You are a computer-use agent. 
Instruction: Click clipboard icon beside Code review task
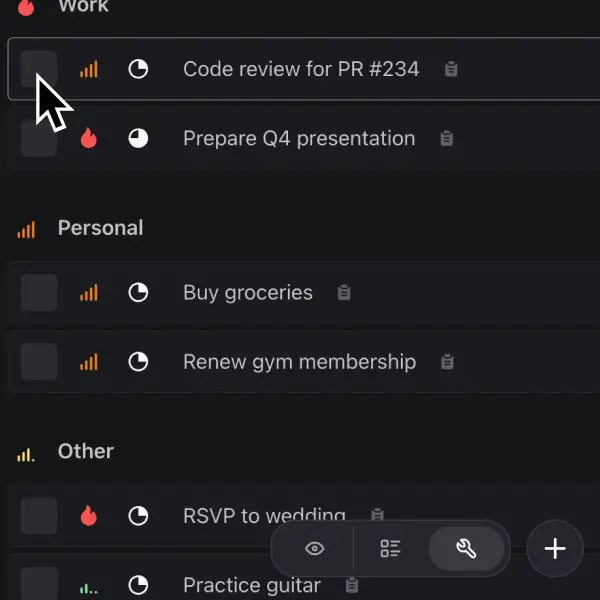tap(451, 70)
